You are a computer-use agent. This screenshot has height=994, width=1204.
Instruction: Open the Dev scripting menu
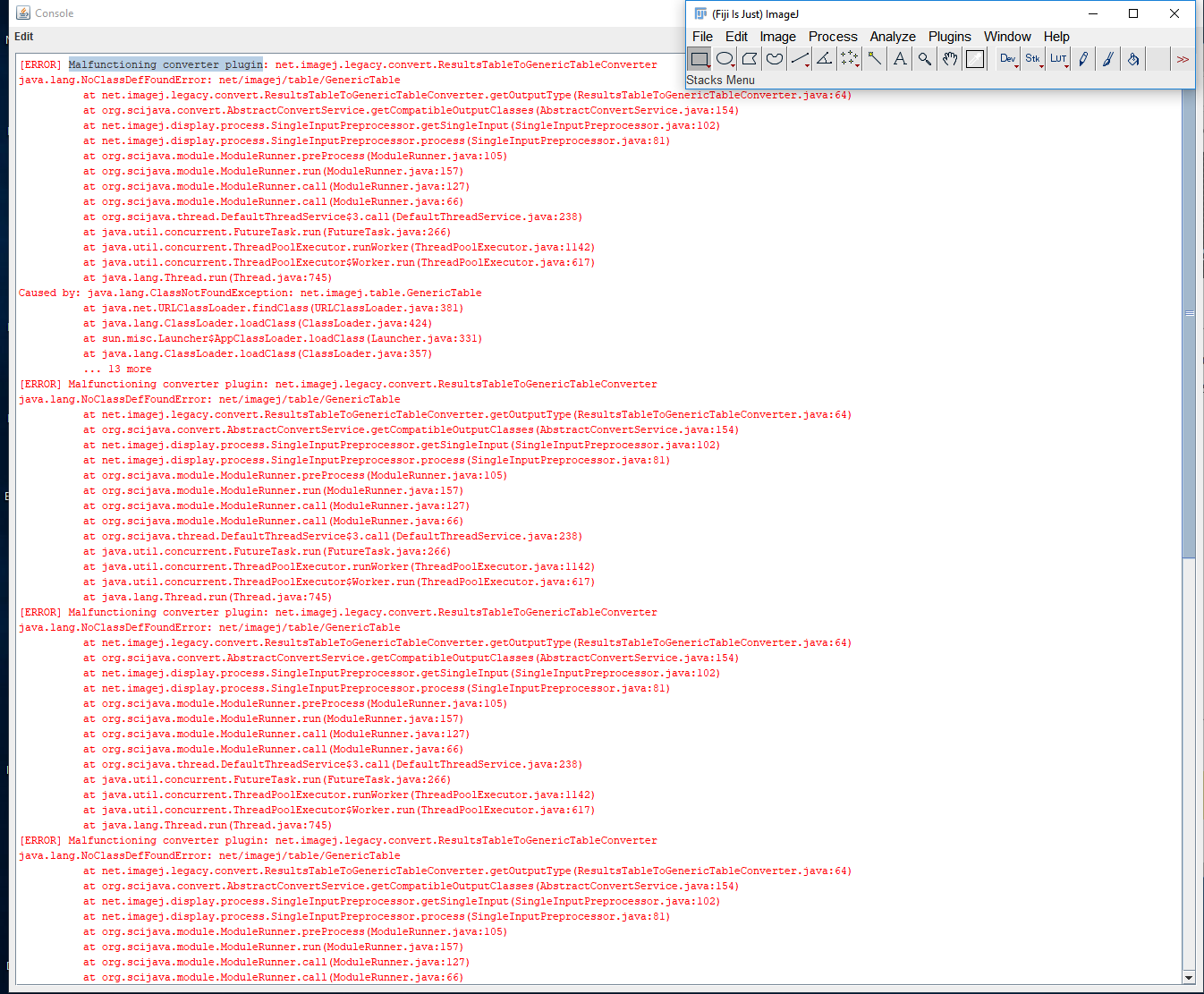click(x=1008, y=58)
